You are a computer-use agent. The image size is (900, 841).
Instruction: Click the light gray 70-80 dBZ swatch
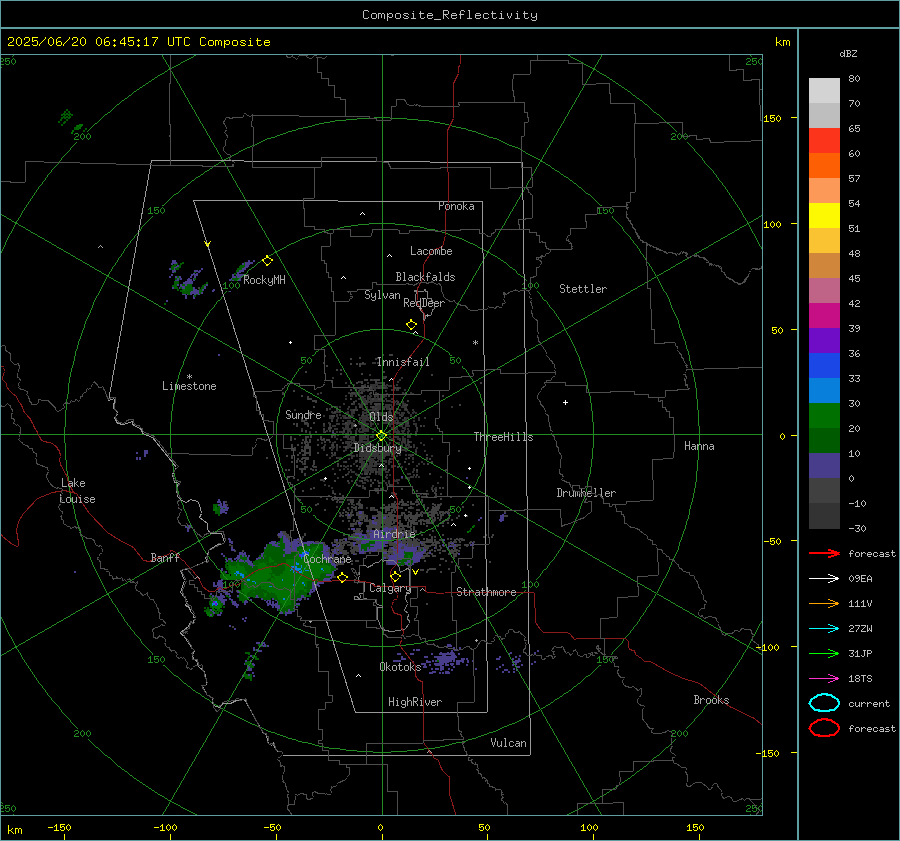pos(824,91)
